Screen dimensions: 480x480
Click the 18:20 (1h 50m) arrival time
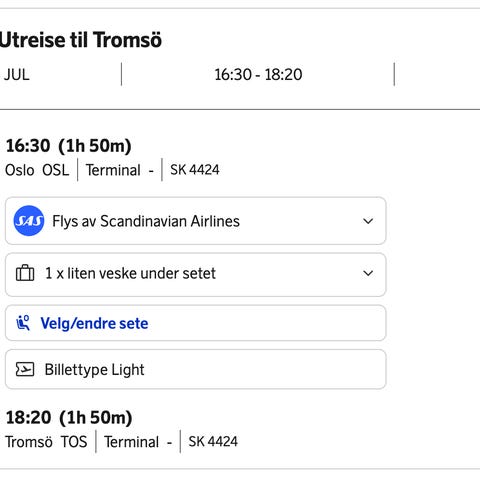[x=69, y=417]
